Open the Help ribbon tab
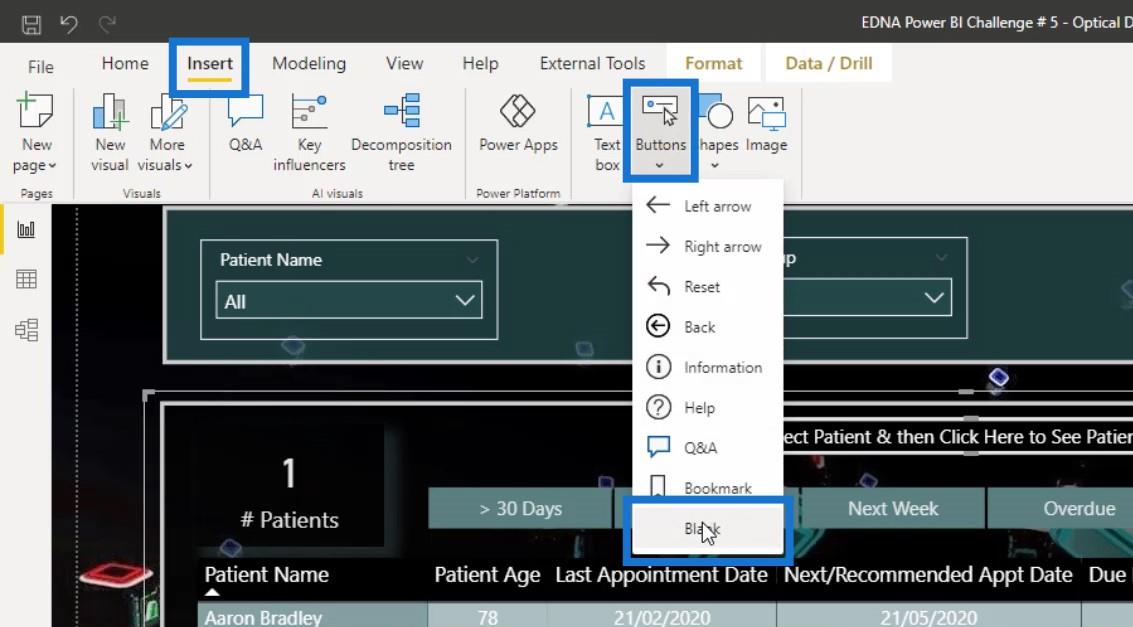The height and width of the screenshot is (627, 1133). pos(480,64)
